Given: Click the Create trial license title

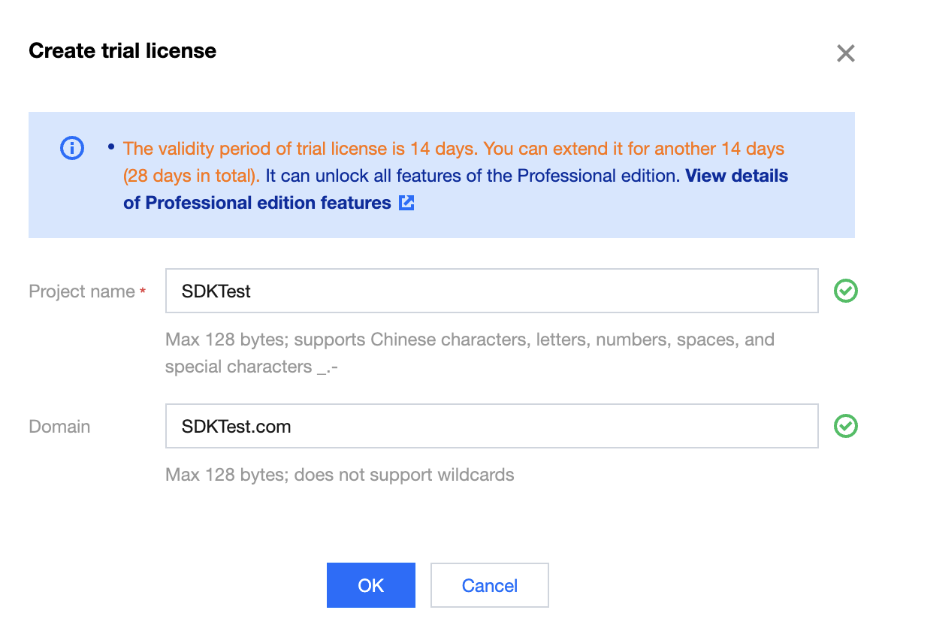Looking at the screenshot, I should (x=122, y=51).
